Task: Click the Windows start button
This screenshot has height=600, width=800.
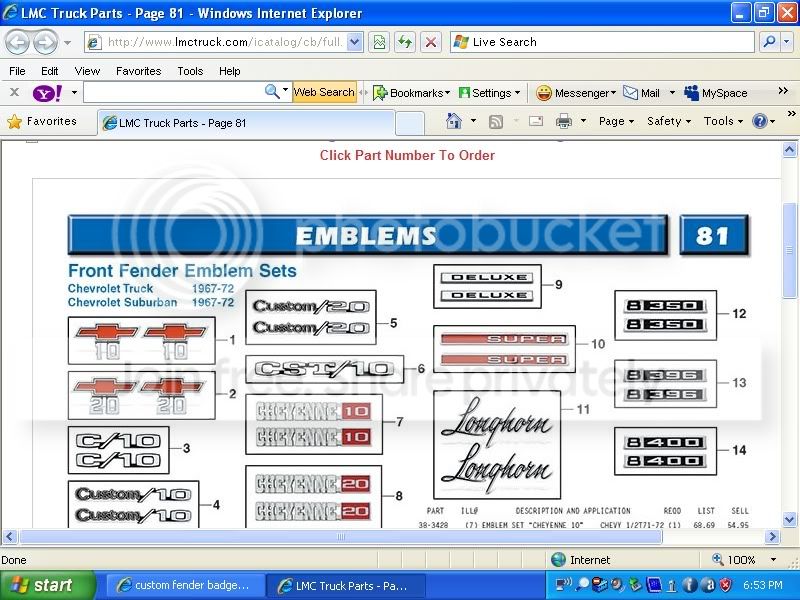Action: (47, 585)
